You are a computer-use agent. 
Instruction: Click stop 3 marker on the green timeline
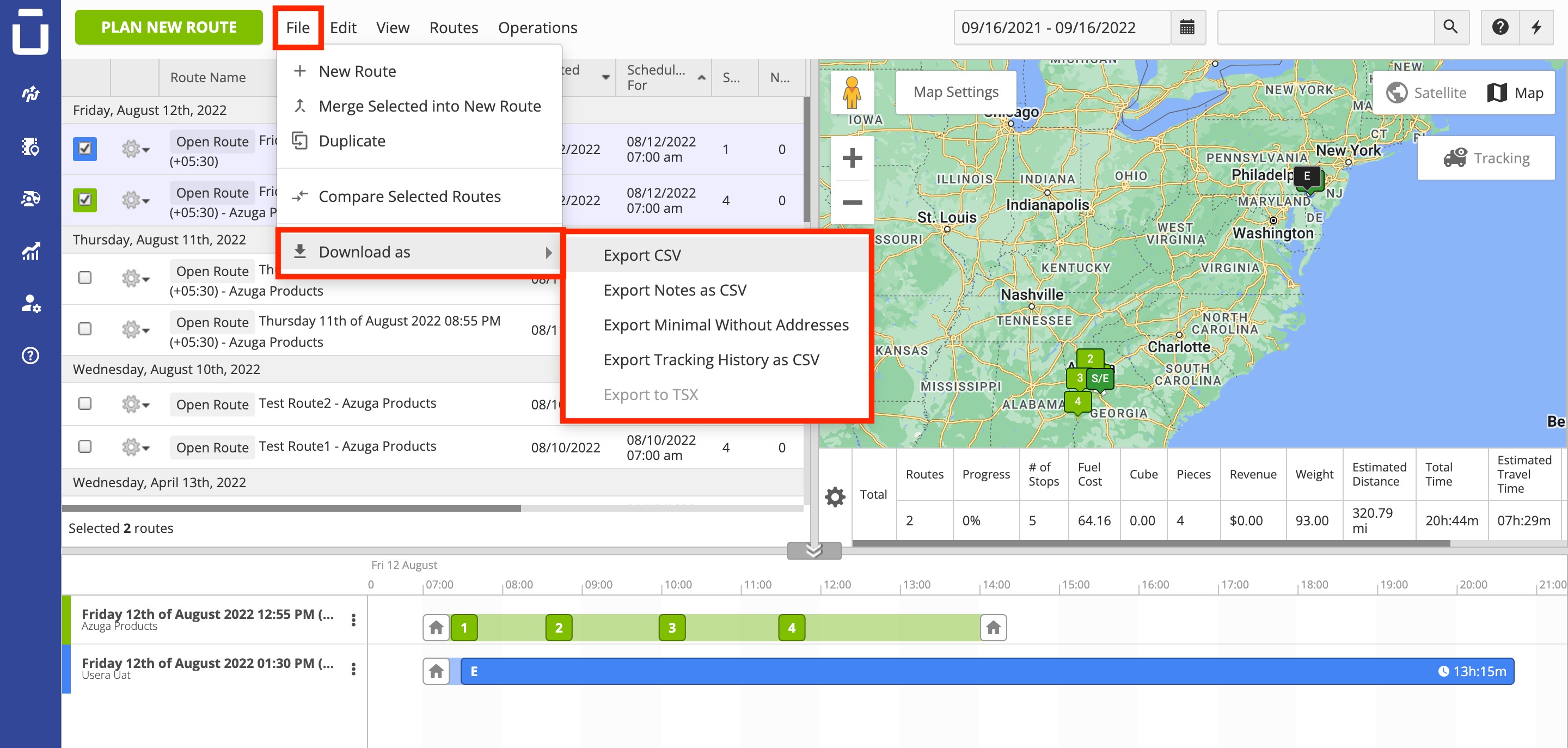(672, 628)
